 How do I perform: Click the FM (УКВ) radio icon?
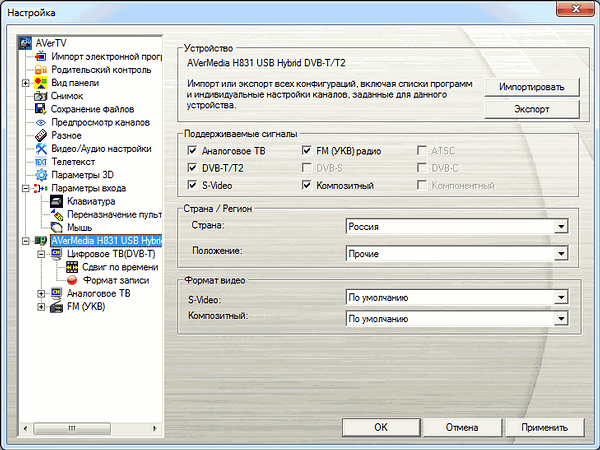tap(56, 307)
